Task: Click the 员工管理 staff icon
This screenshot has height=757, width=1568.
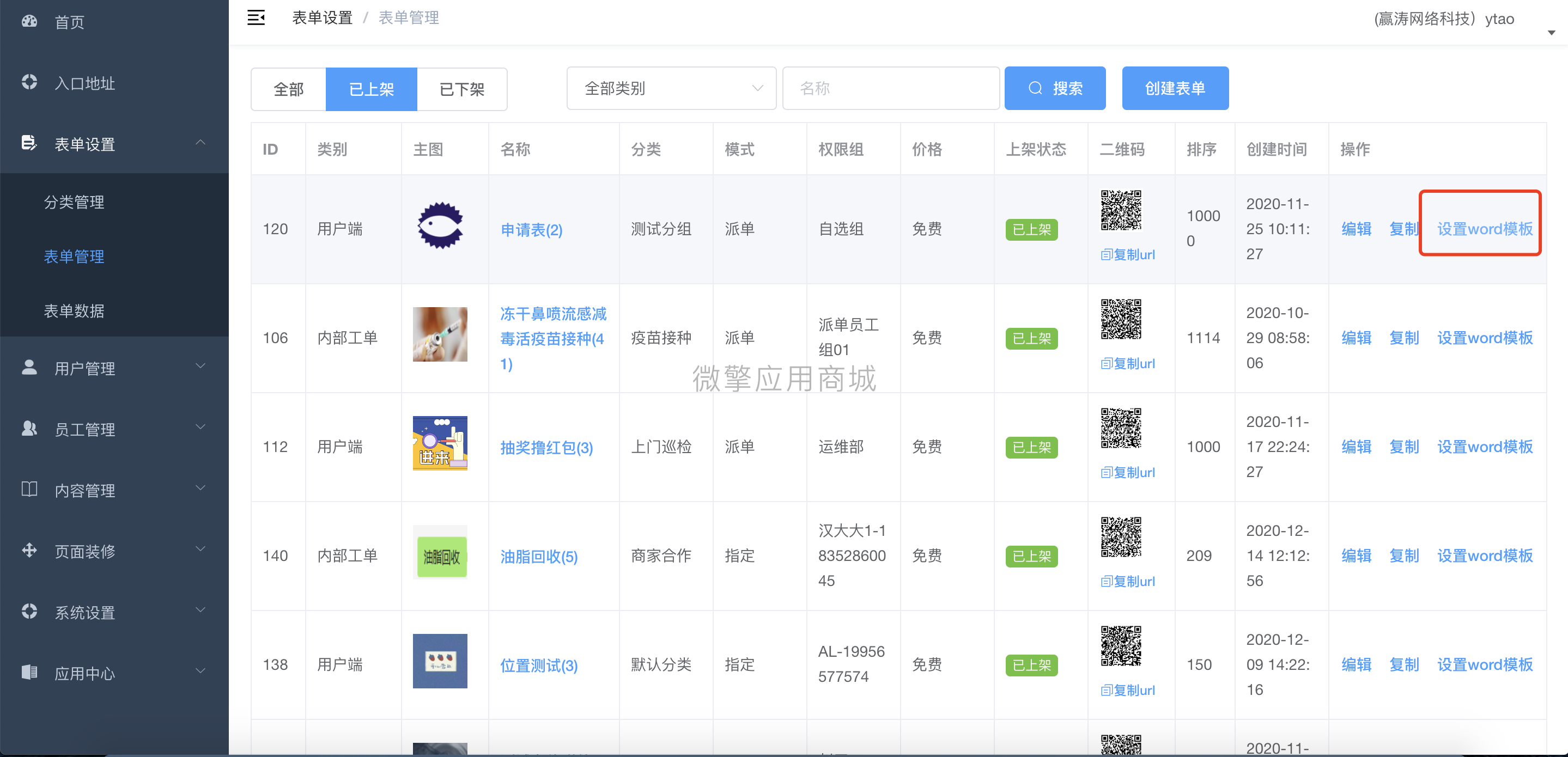Action: [x=29, y=429]
